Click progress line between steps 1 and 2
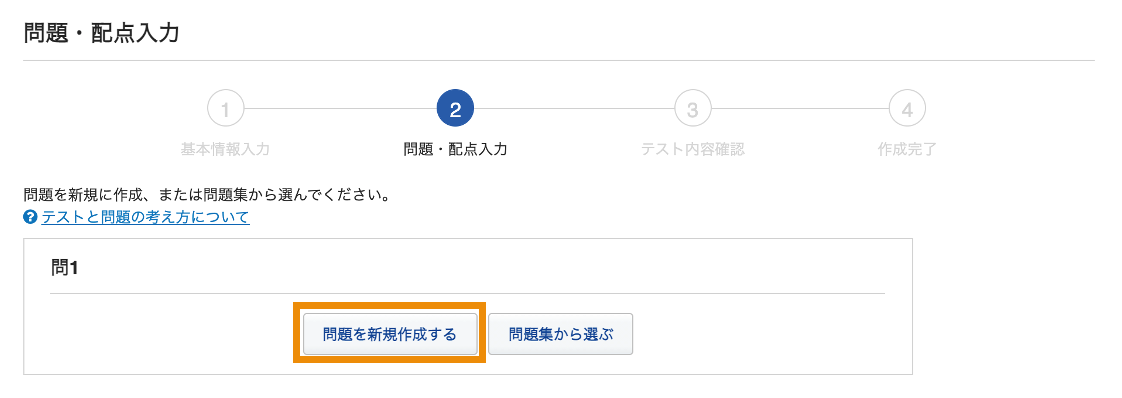The width and height of the screenshot is (1122, 398). click(340, 110)
